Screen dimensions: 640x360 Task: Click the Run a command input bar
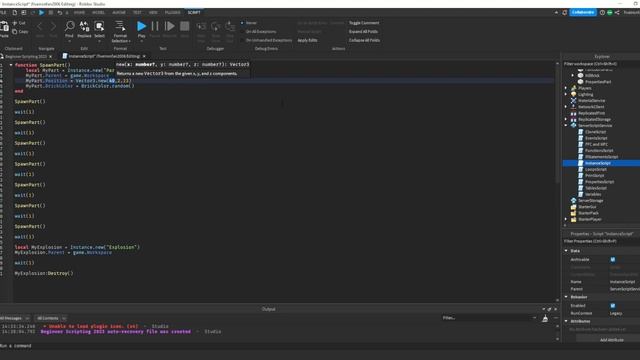click(x=280, y=346)
